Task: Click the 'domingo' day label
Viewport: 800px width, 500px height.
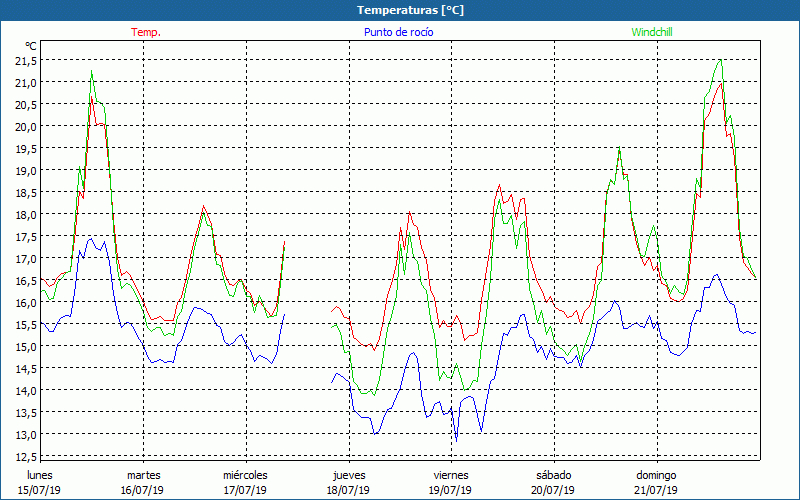Action: point(656,475)
